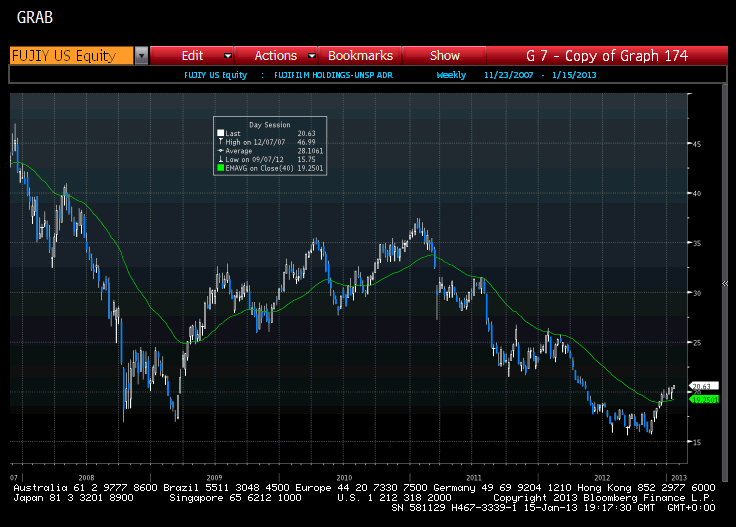Click the EMAVG value 19.2501 in legend

[310, 168]
